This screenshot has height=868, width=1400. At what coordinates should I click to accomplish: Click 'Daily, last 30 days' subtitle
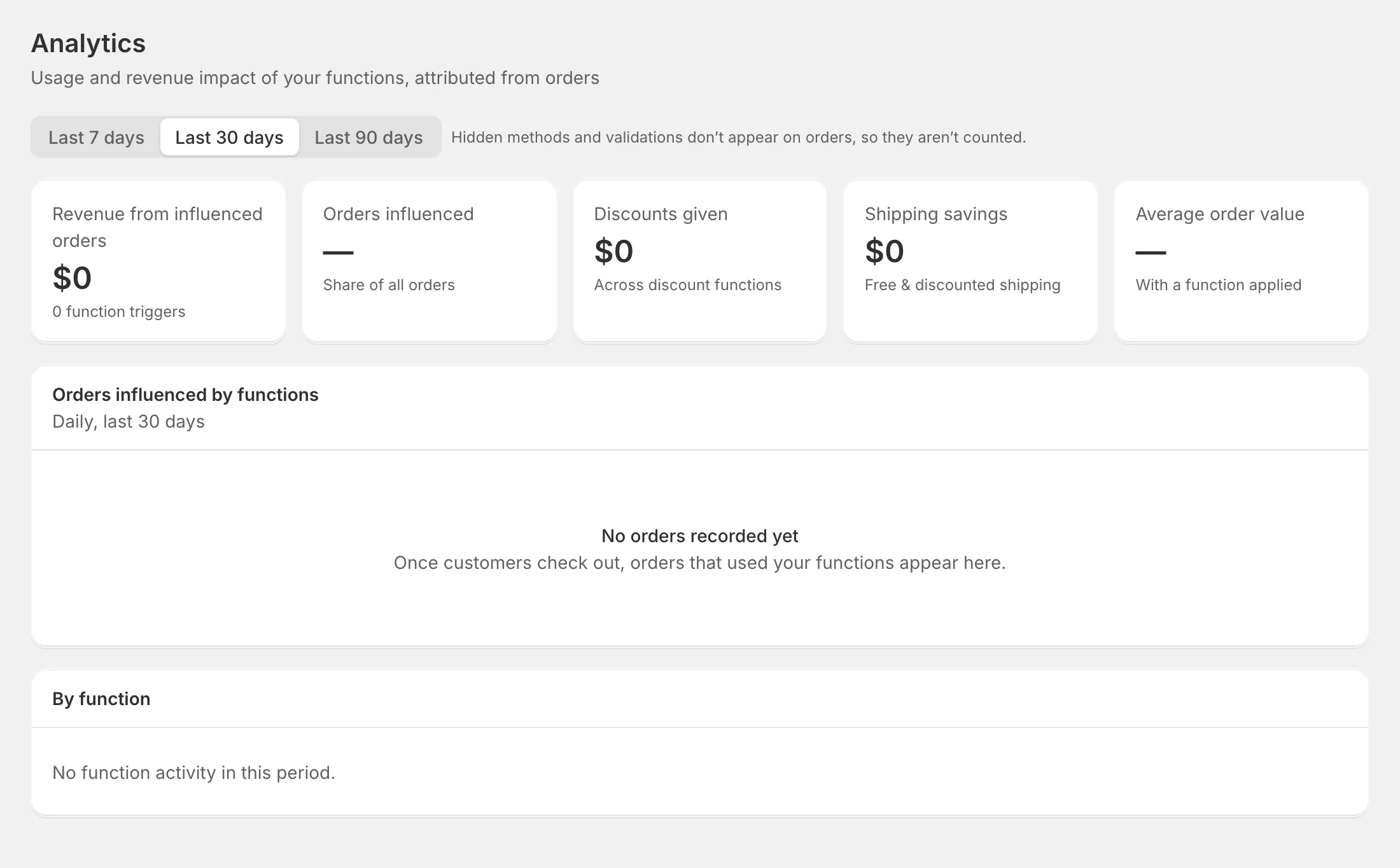(x=129, y=421)
